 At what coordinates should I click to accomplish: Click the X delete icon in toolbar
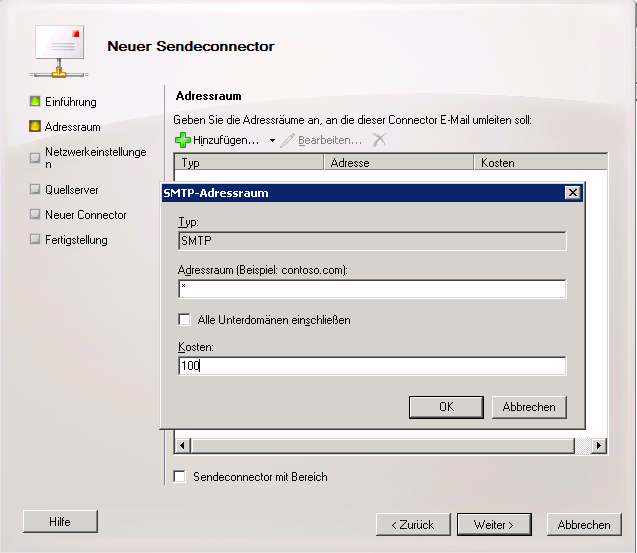coord(379,141)
